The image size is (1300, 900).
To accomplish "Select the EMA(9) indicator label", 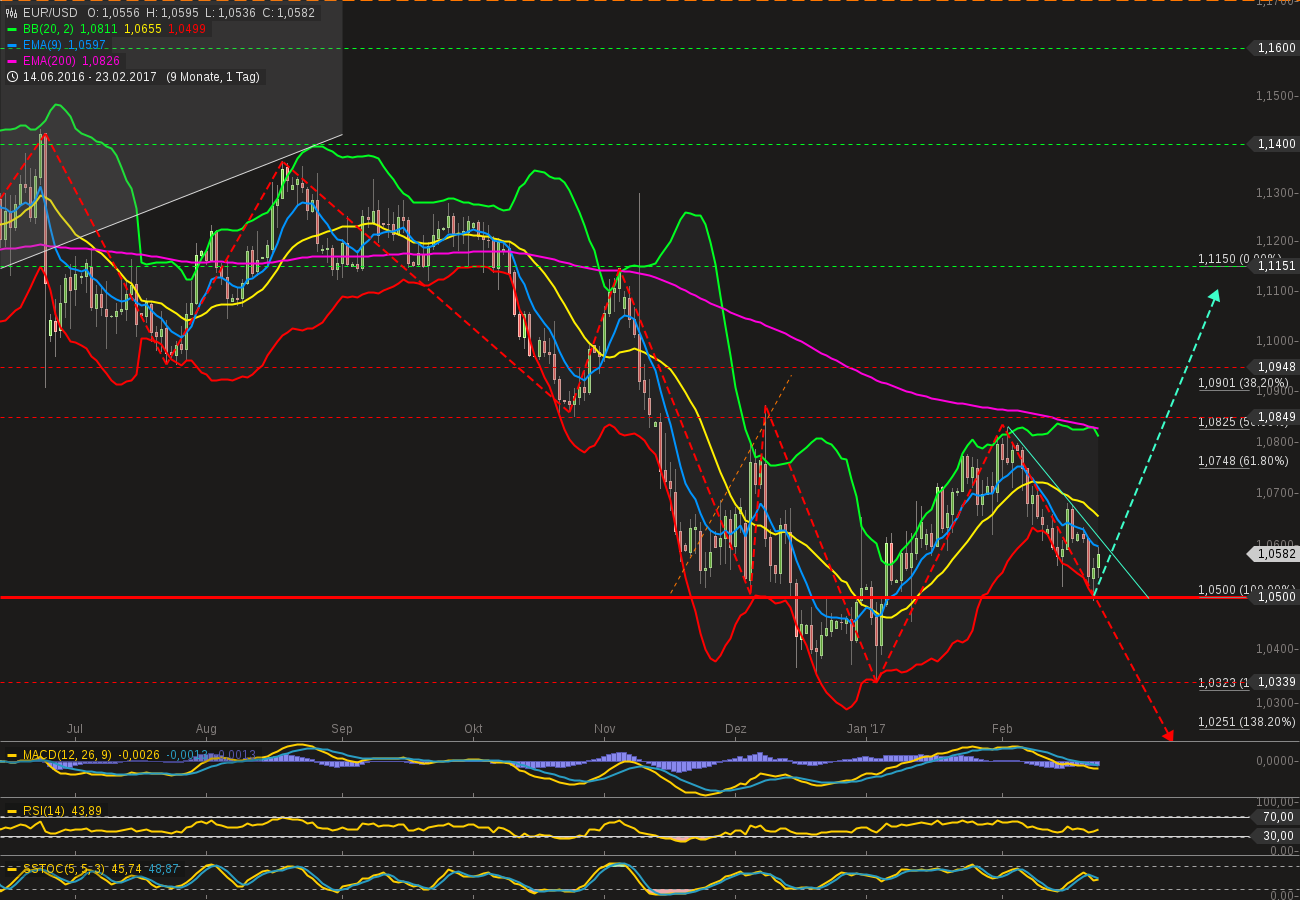I will tap(43, 45).
